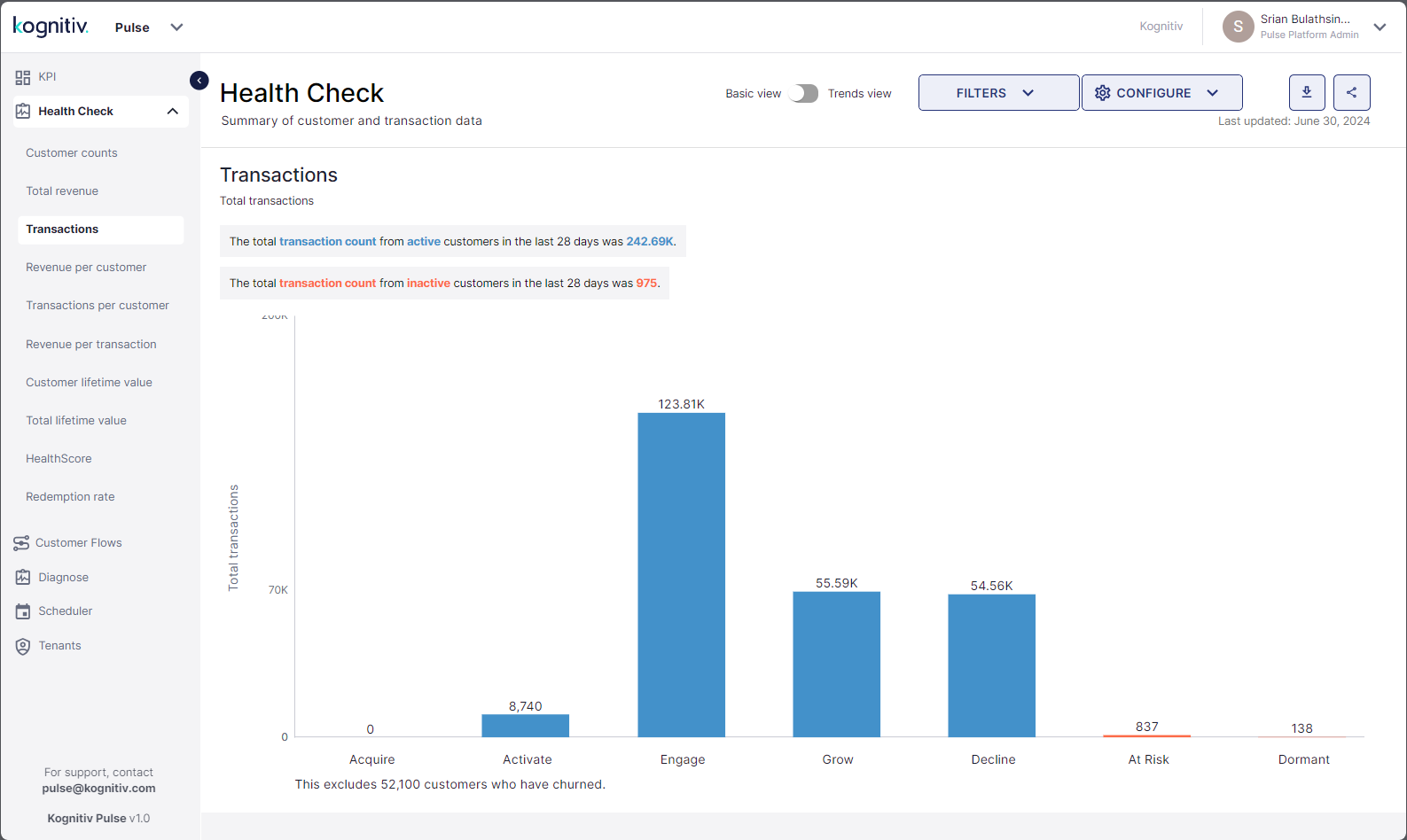Click the 975 inactive transaction value

click(x=646, y=284)
